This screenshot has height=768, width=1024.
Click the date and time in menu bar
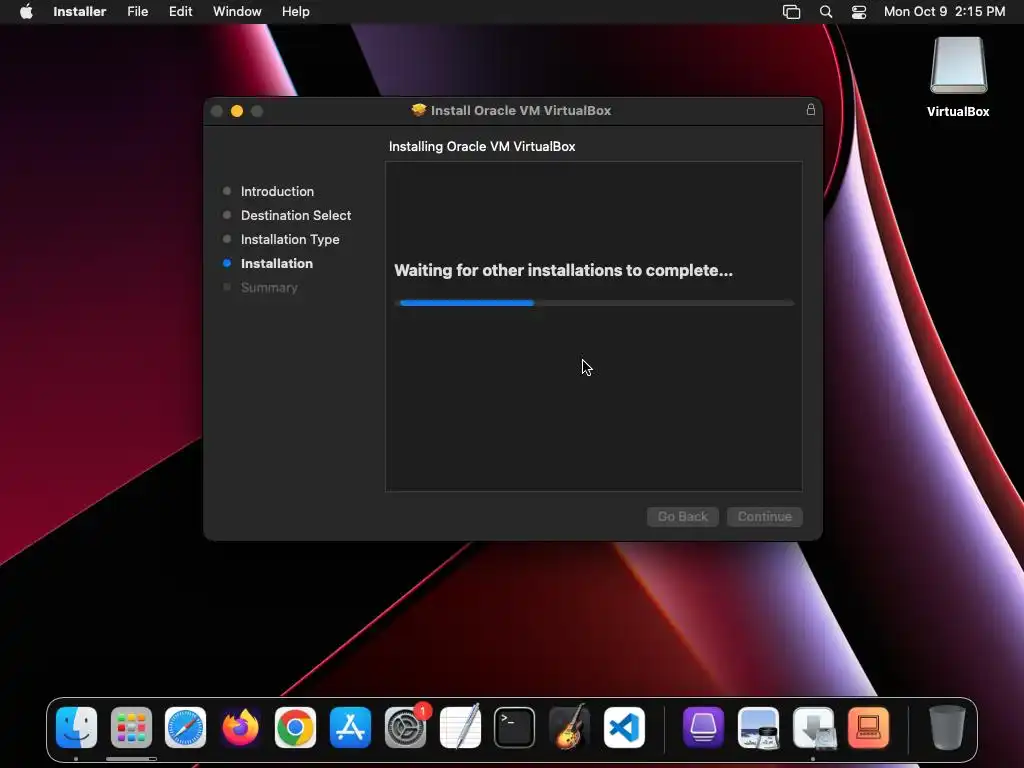click(x=944, y=11)
